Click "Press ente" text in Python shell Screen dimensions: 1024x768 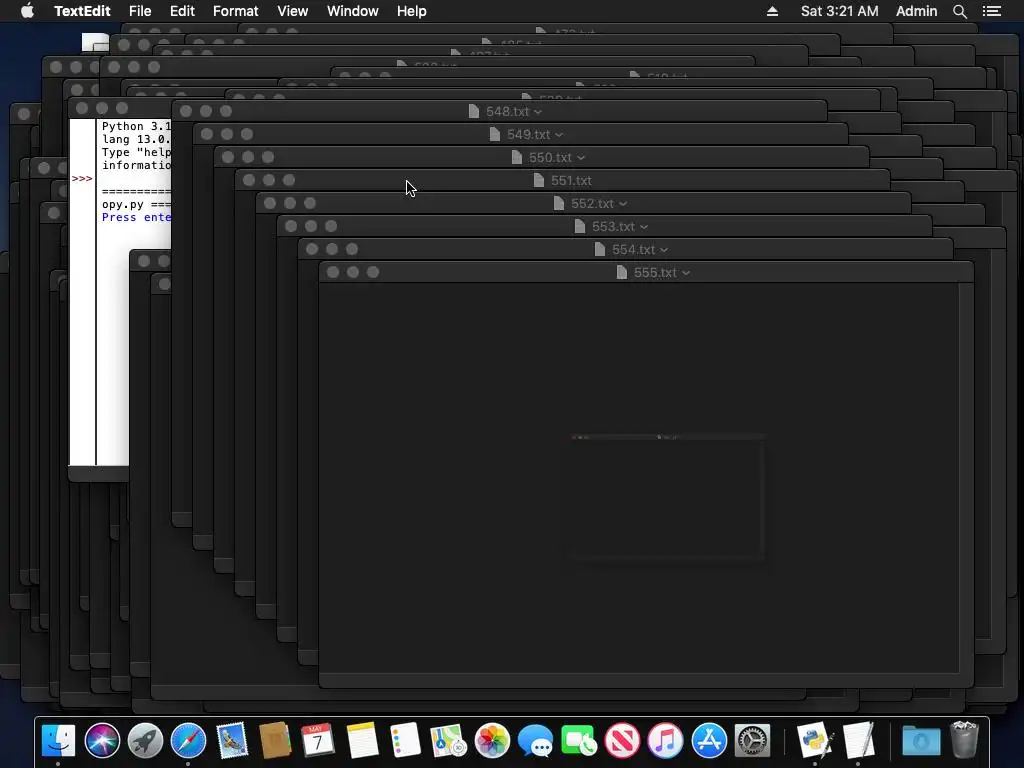pos(136,217)
